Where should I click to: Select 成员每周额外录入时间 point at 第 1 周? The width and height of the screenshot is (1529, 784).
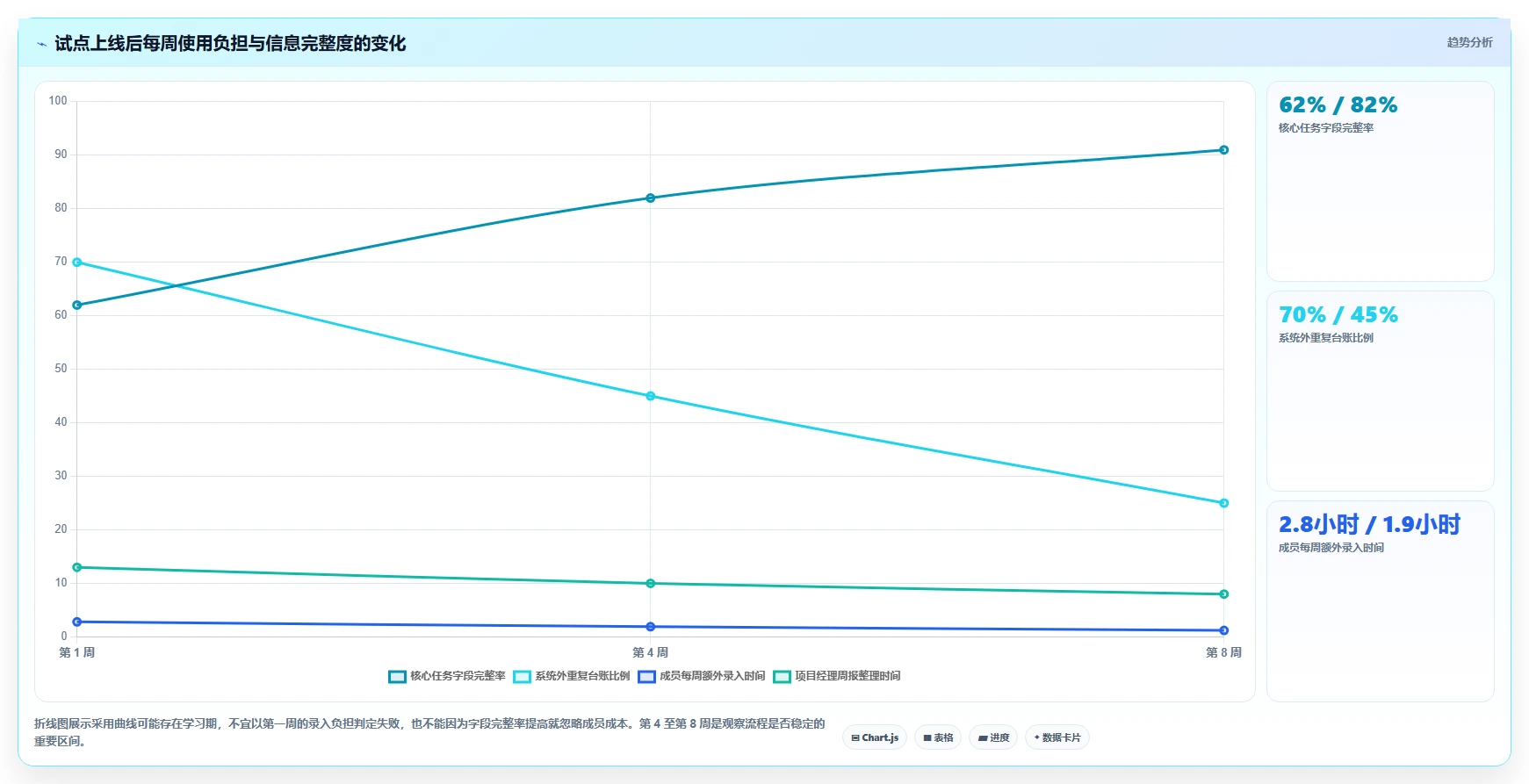pos(77,622)
